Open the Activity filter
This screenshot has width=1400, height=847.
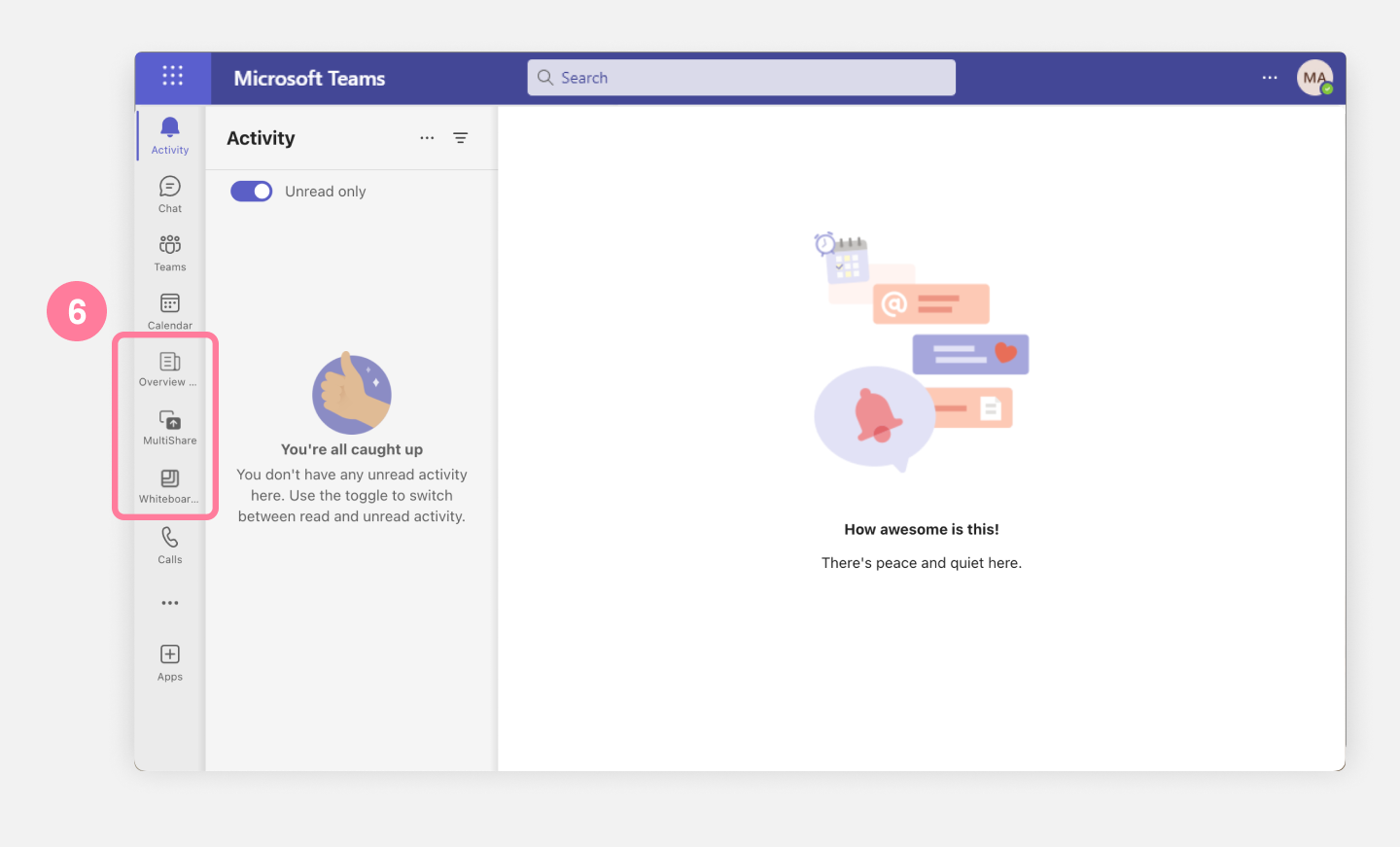tap(461, 138)
